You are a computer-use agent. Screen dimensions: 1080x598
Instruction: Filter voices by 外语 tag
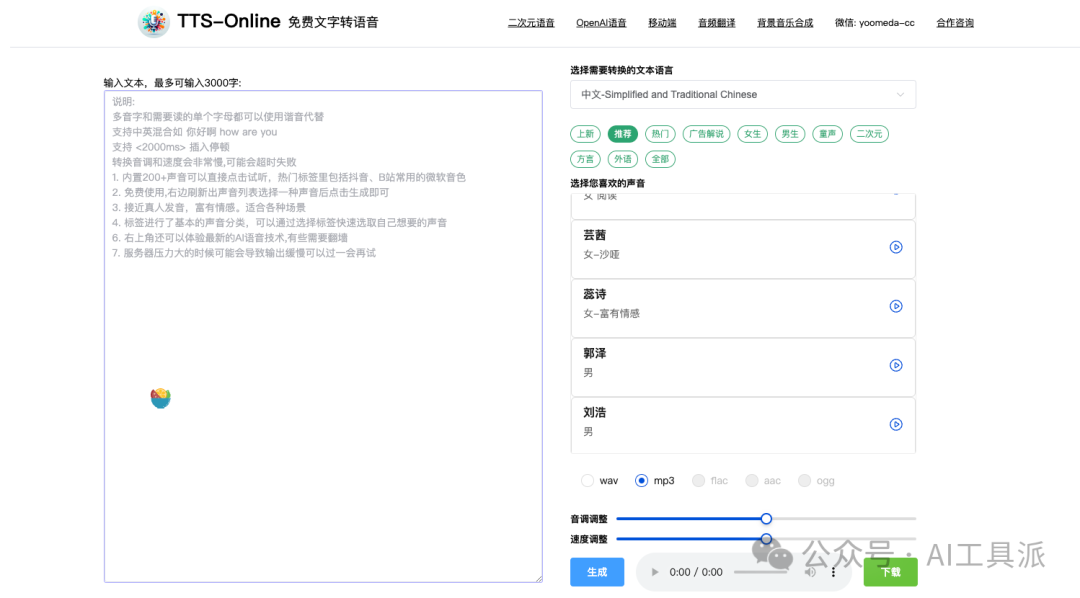(623, 159)
